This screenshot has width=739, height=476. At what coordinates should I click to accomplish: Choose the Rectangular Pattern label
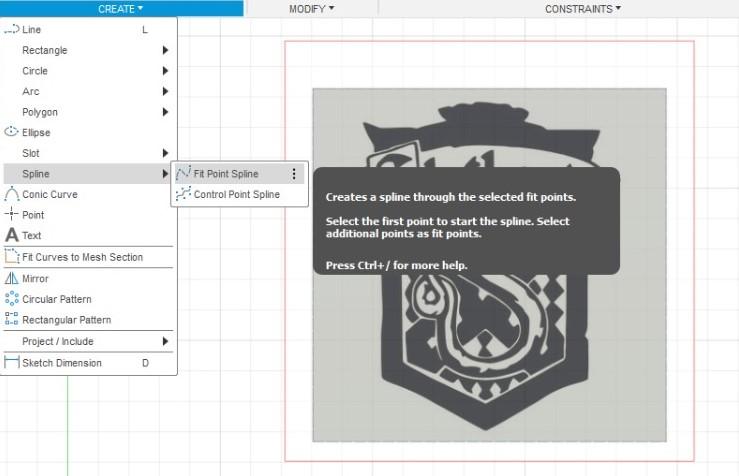point(67,320)
